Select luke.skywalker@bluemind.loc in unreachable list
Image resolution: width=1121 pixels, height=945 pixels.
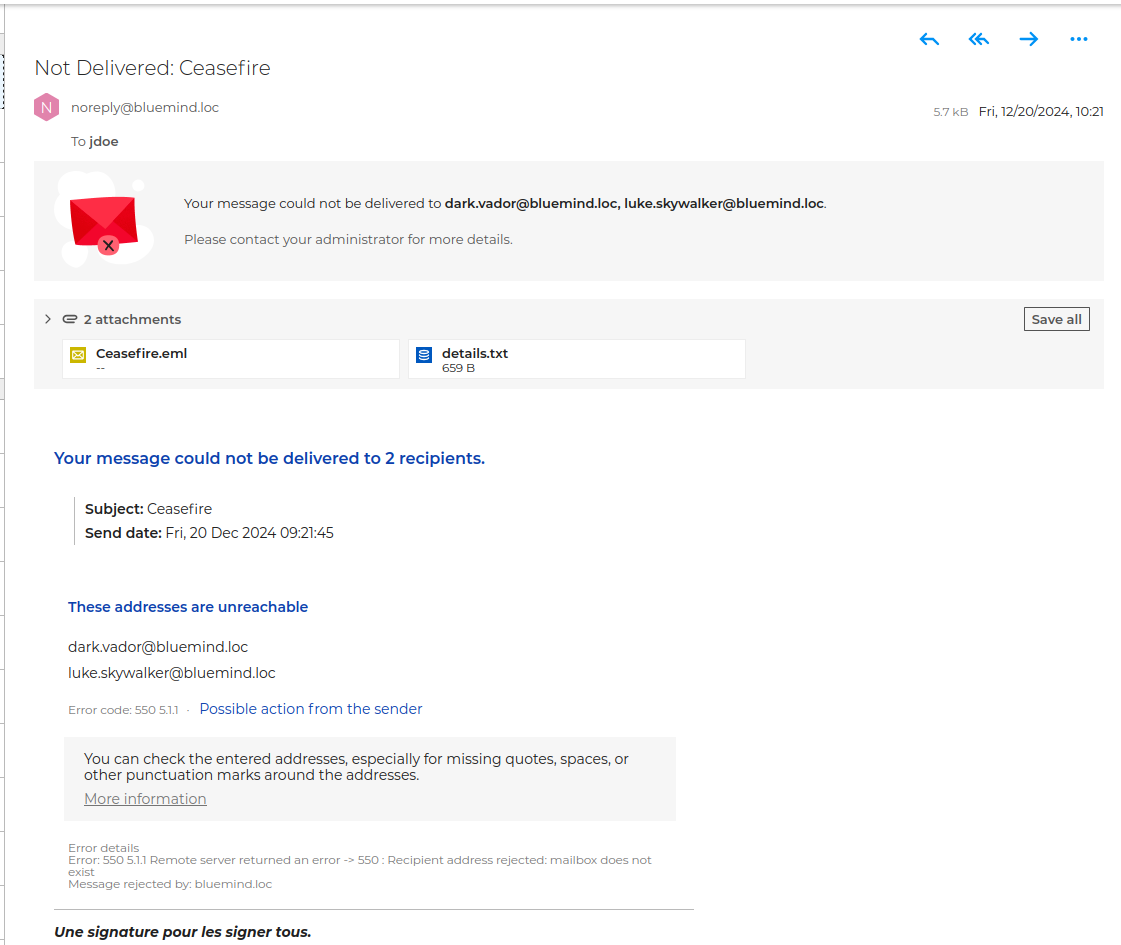tap(171, 673)
